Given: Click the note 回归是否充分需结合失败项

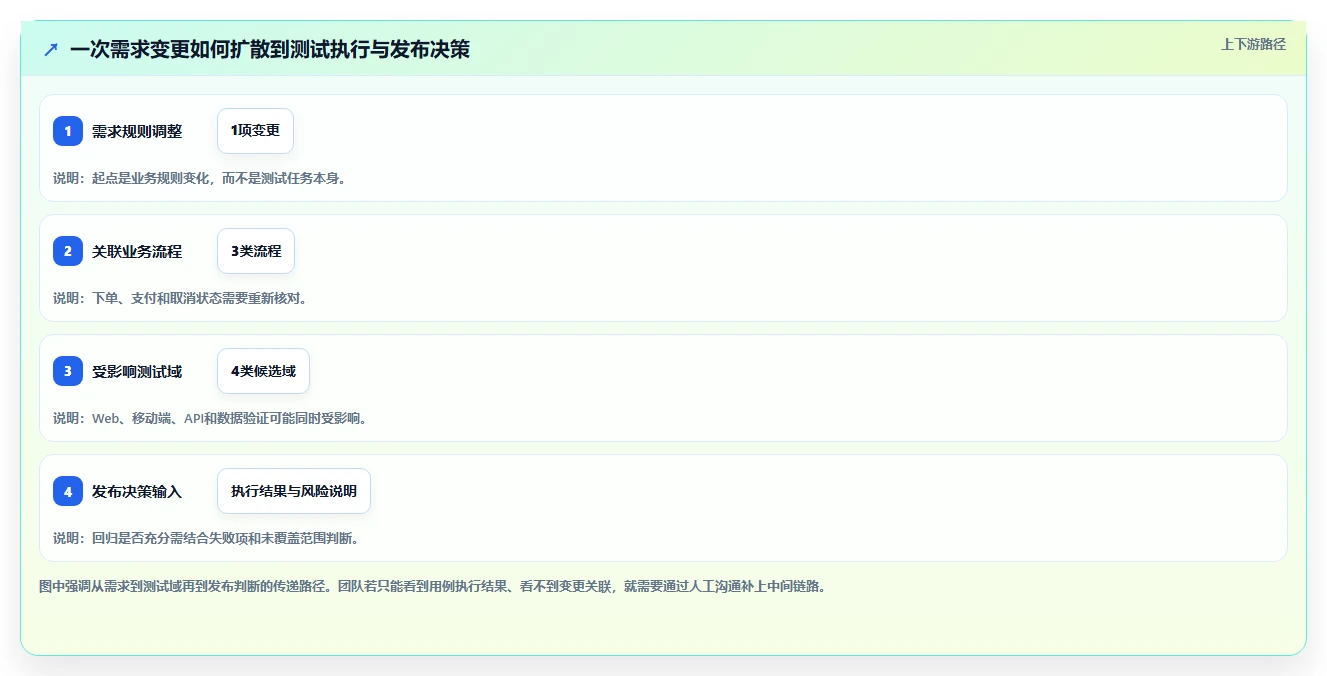Looking at the screenshot, I should tap(205, 538).
